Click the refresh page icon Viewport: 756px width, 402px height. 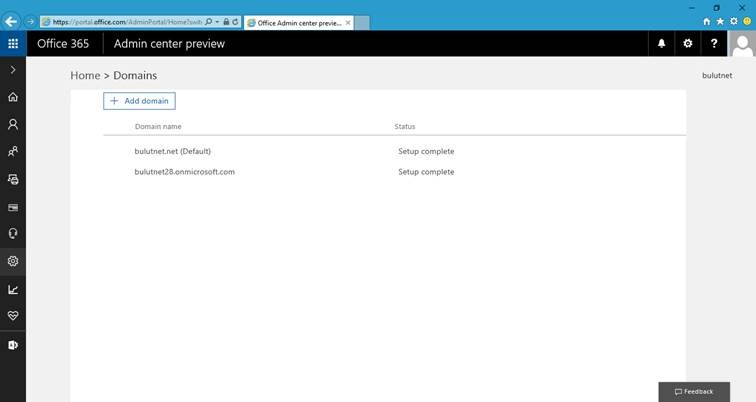(x=235, y=22)
